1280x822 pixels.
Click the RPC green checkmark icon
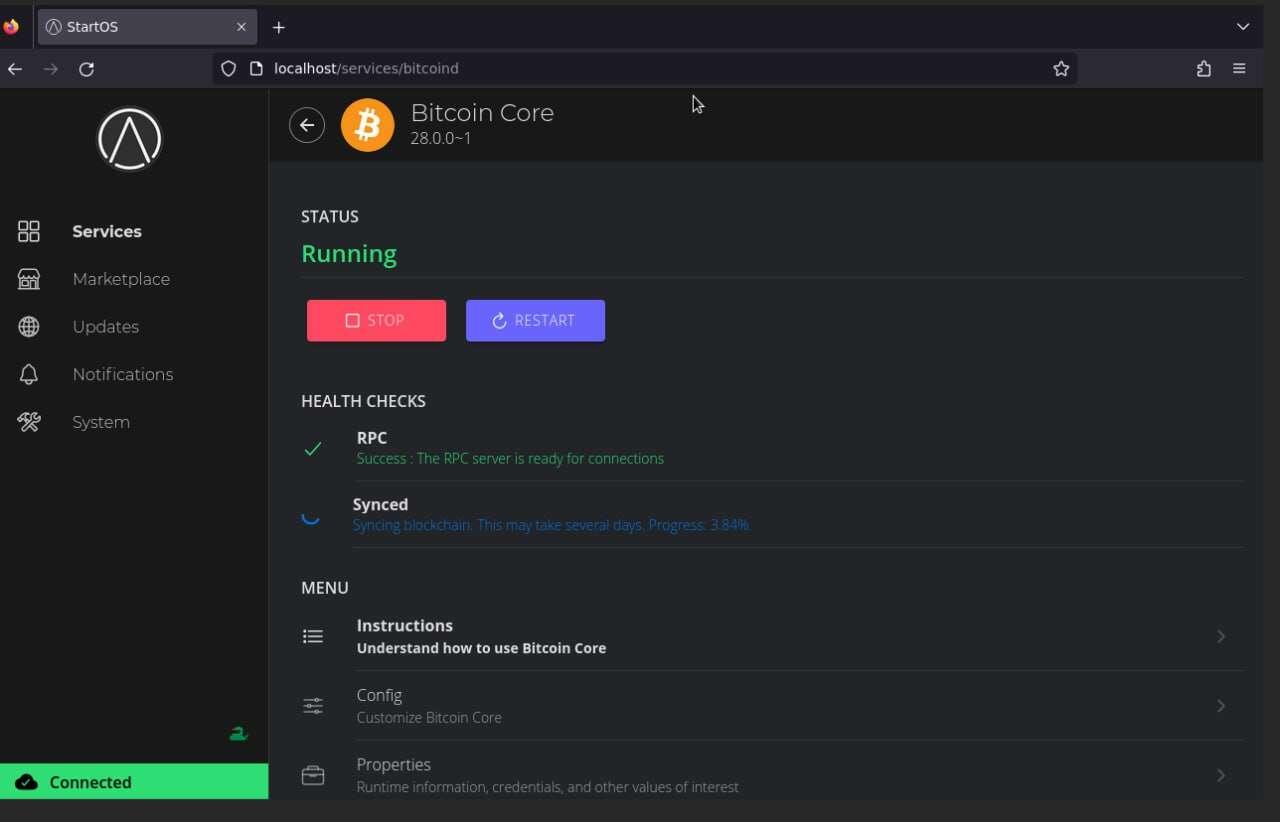pyautogui.click(x=313, y=449)
